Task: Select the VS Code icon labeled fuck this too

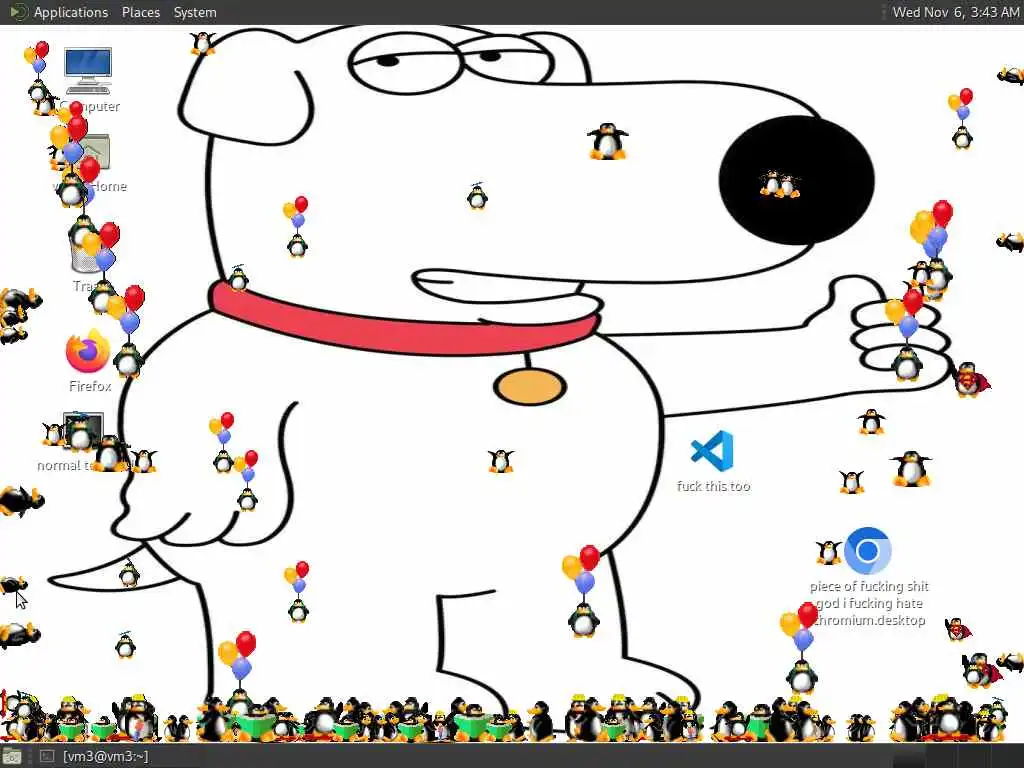Action: click(x=712, y=451)
